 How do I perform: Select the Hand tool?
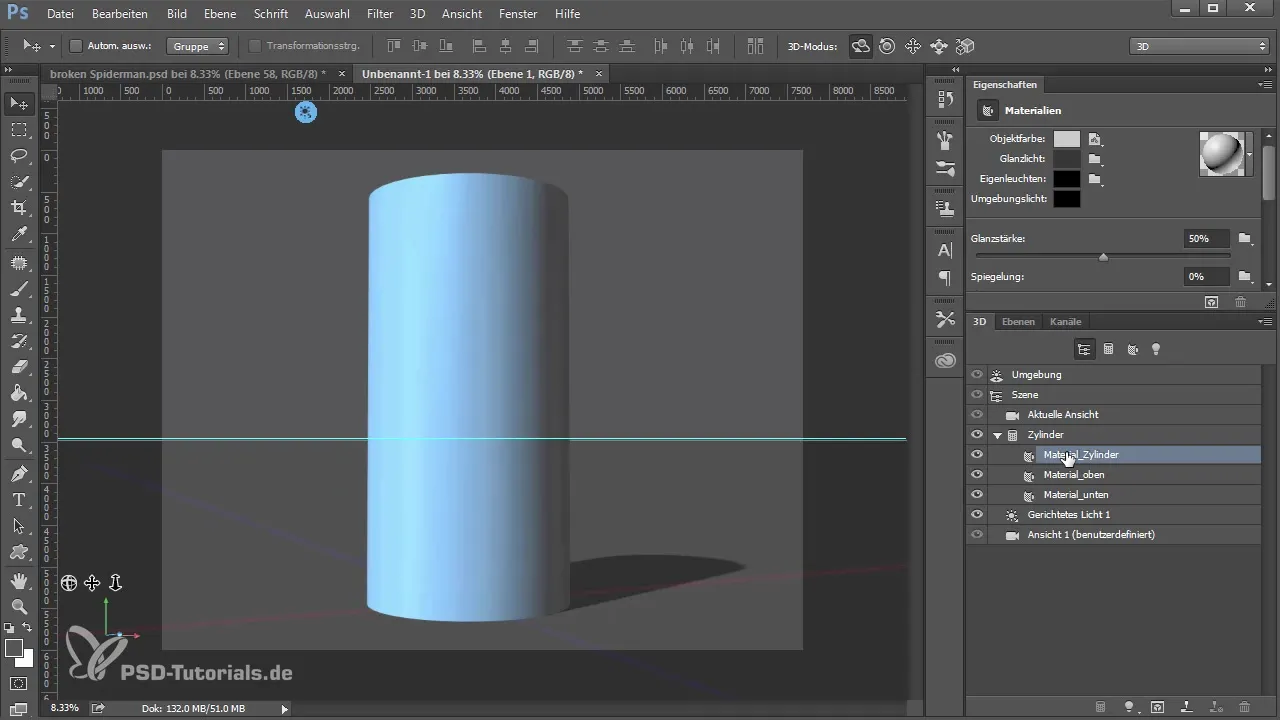[x=18, y=580]
